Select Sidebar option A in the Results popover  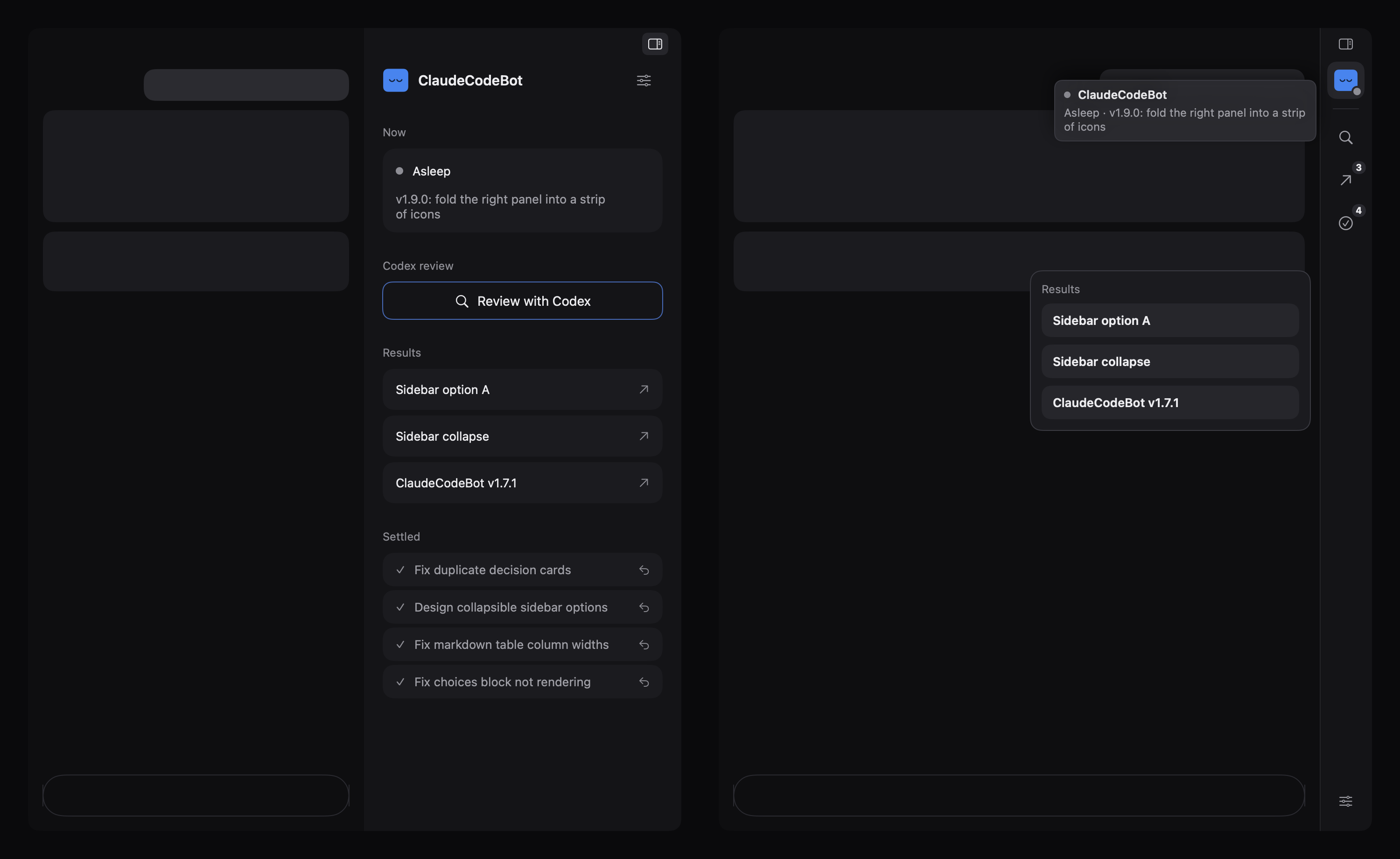pyautogui.click(x=1170, y=321)
